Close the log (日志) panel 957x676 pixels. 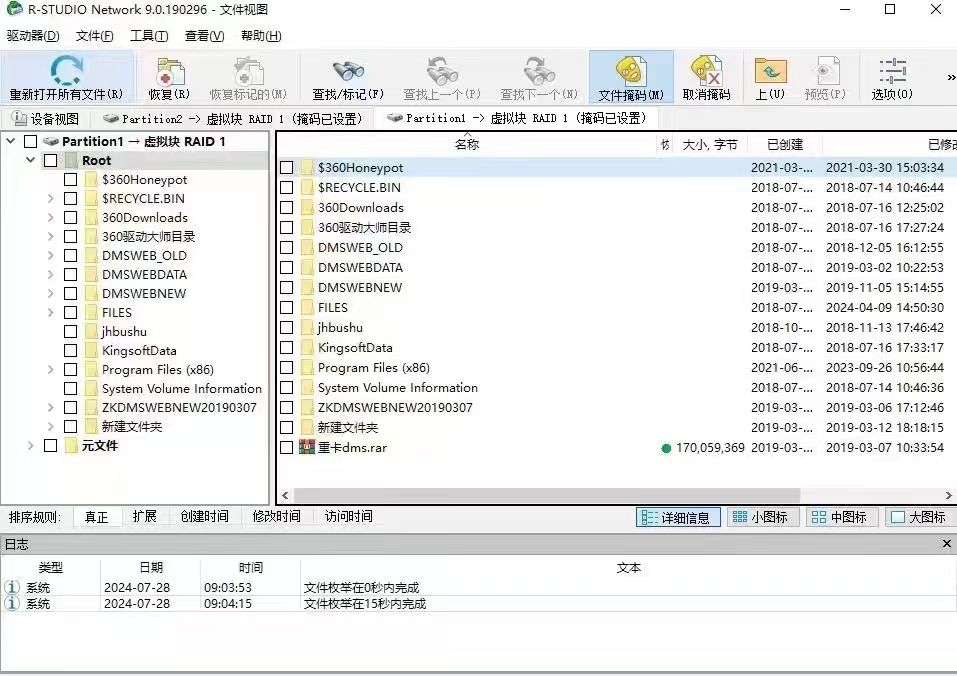[947, 543]
